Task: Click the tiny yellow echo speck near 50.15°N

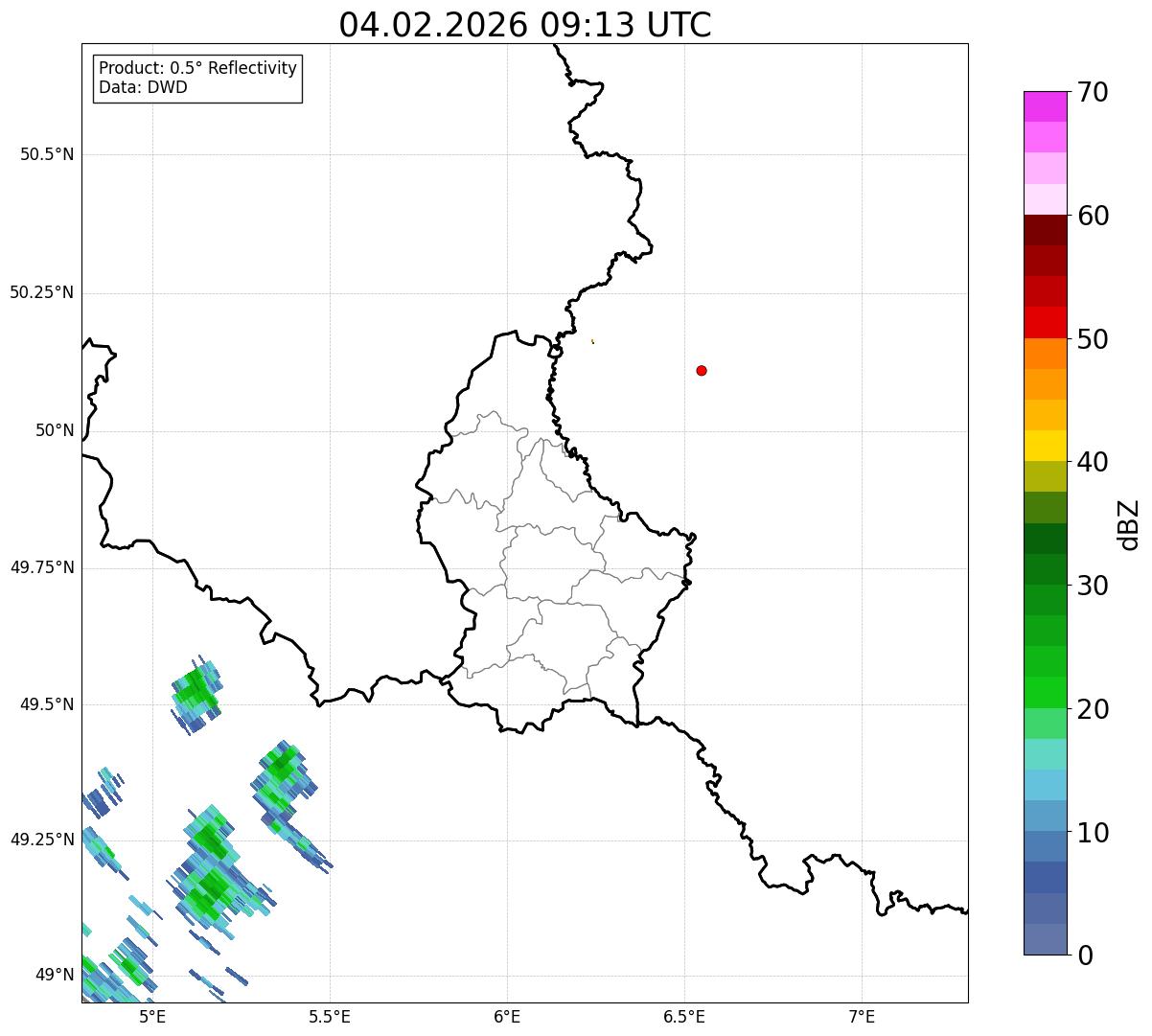Action: 592,340
